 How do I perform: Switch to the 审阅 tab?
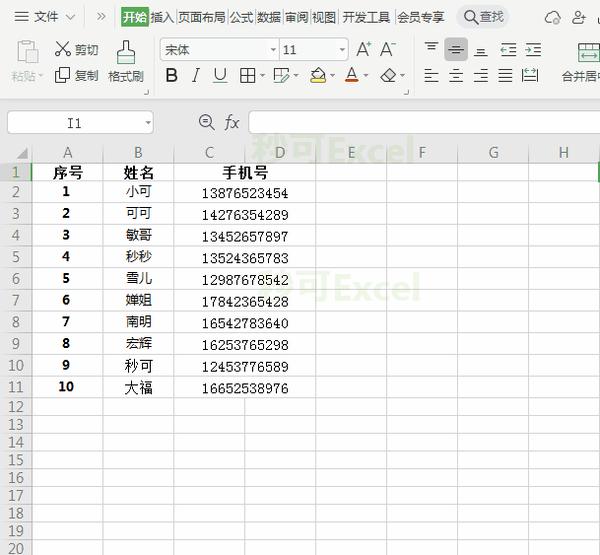click(x=296, y=17)
